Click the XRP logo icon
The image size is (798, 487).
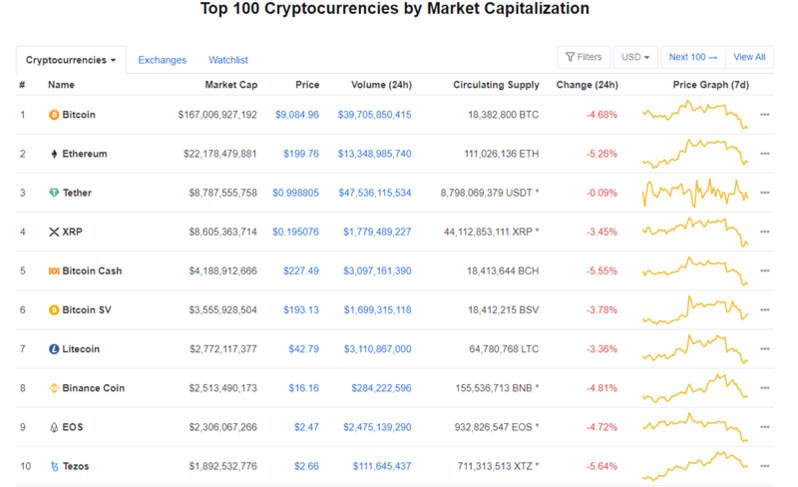54,232
